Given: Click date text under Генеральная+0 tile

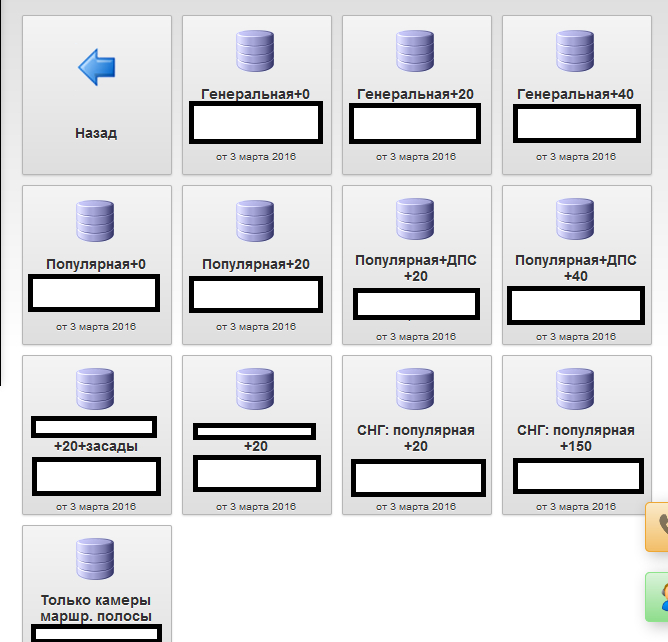Looking at the screenshot, I should (256, 157).
